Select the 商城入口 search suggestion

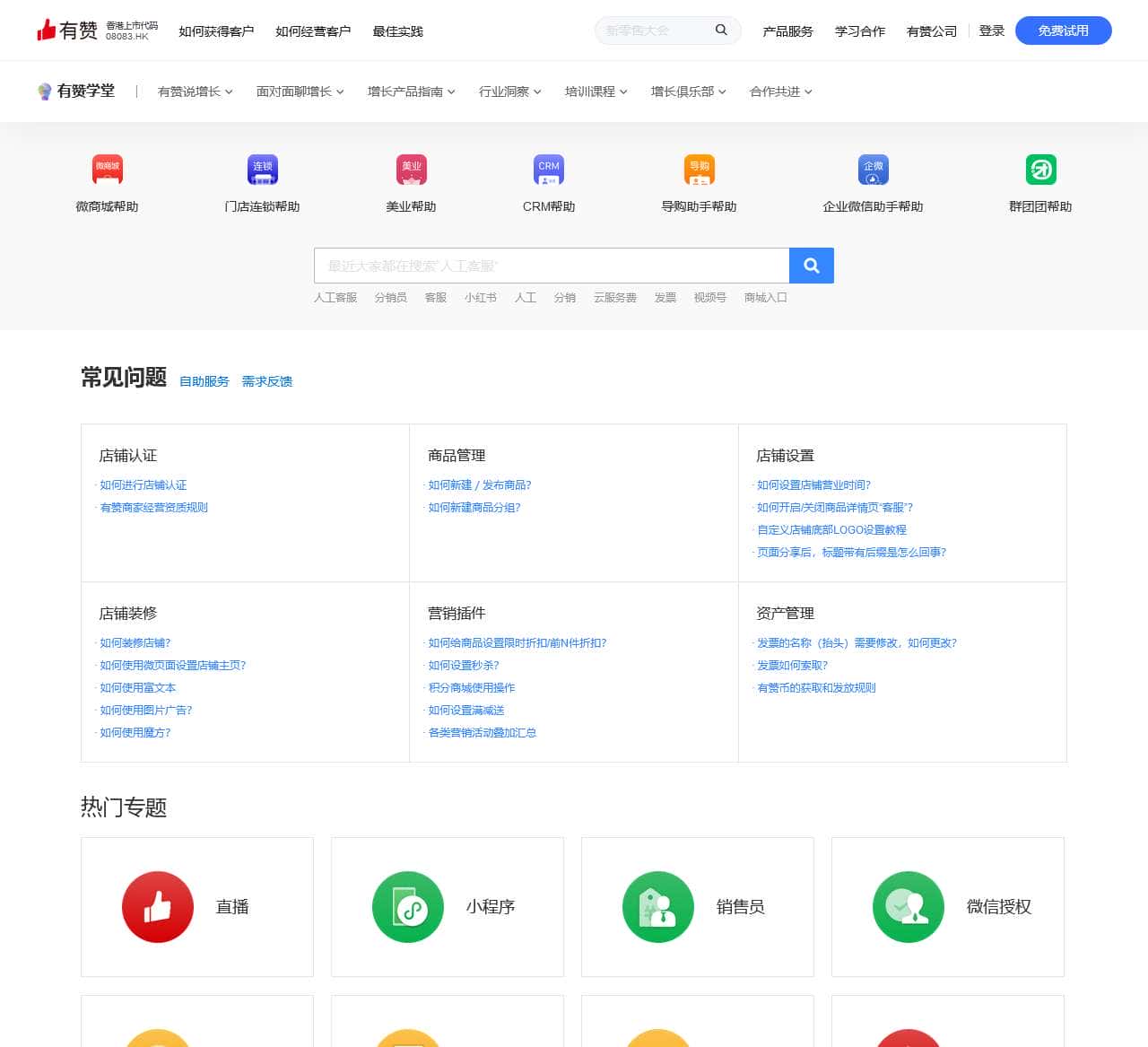point(766,298)
